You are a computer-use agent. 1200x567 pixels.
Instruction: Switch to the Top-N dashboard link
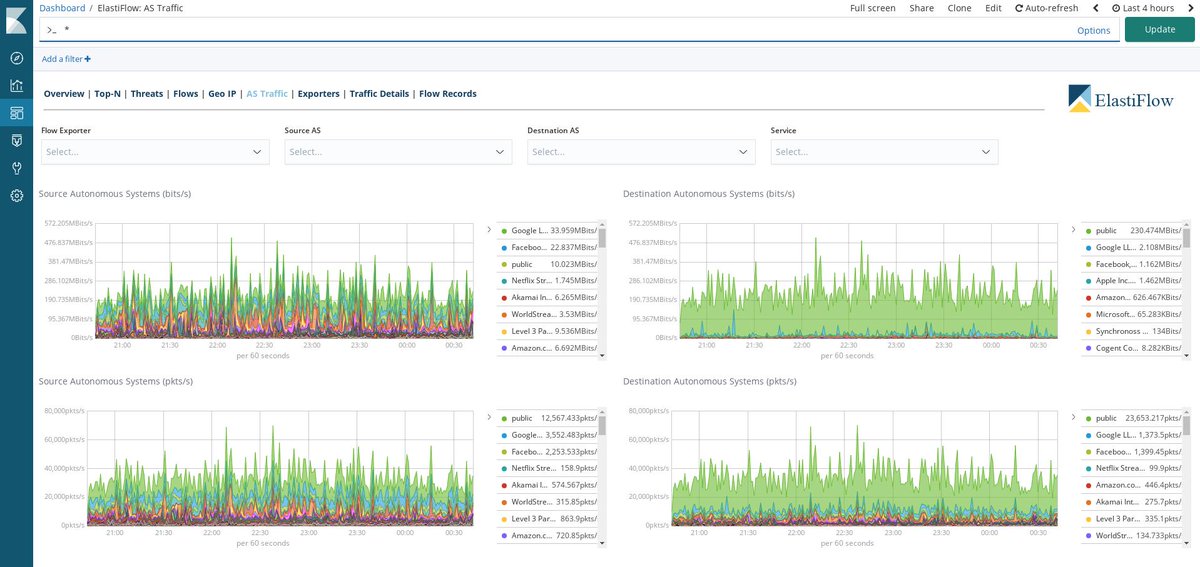(x=107, y=94)
